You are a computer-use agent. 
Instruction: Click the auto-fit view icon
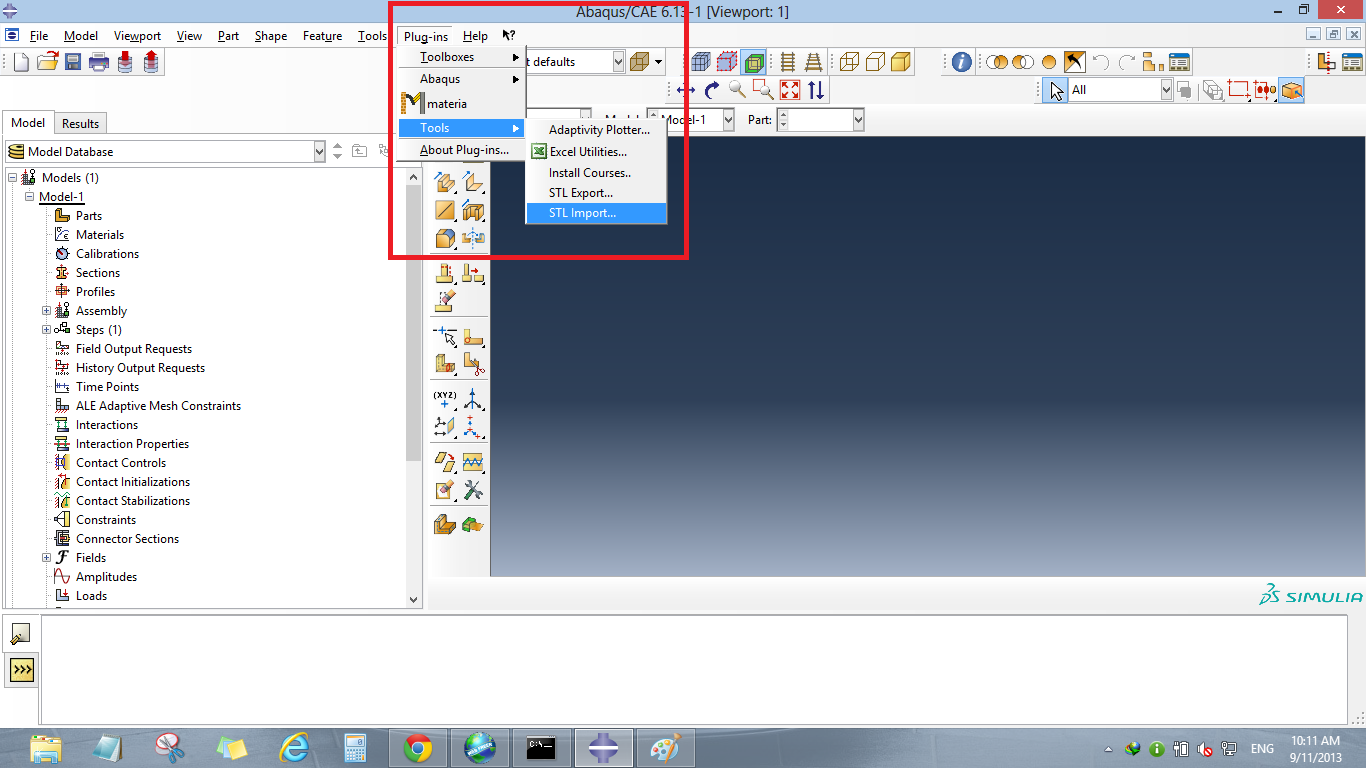pyautogui.click(x=790, y=90)
